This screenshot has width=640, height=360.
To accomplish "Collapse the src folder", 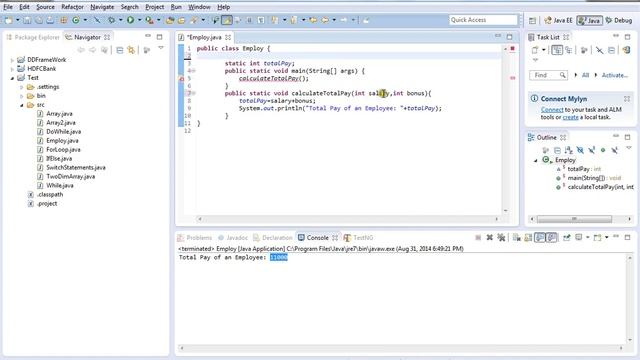I will click(22, 105).
